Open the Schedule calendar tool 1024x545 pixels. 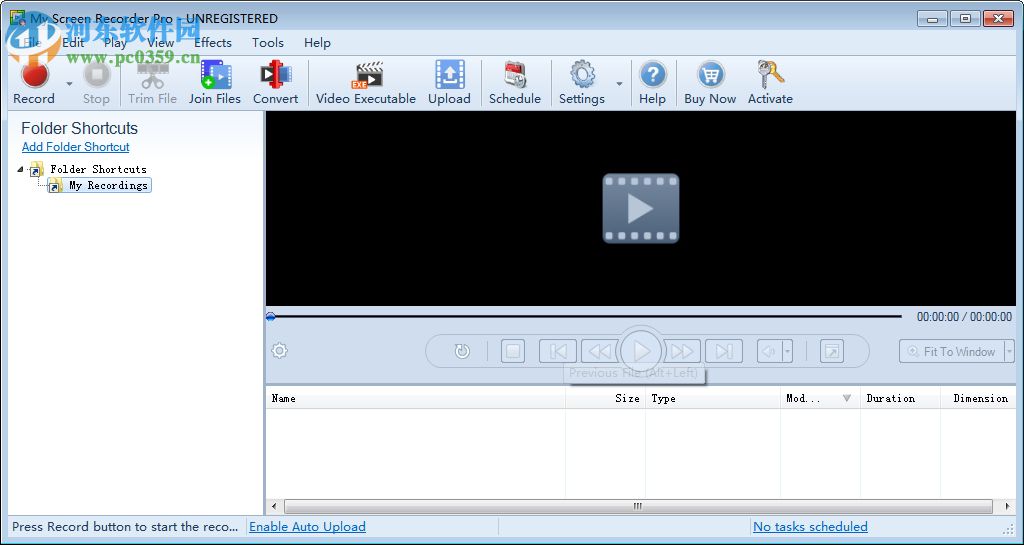pyautogui.click(x=515, y=83)
